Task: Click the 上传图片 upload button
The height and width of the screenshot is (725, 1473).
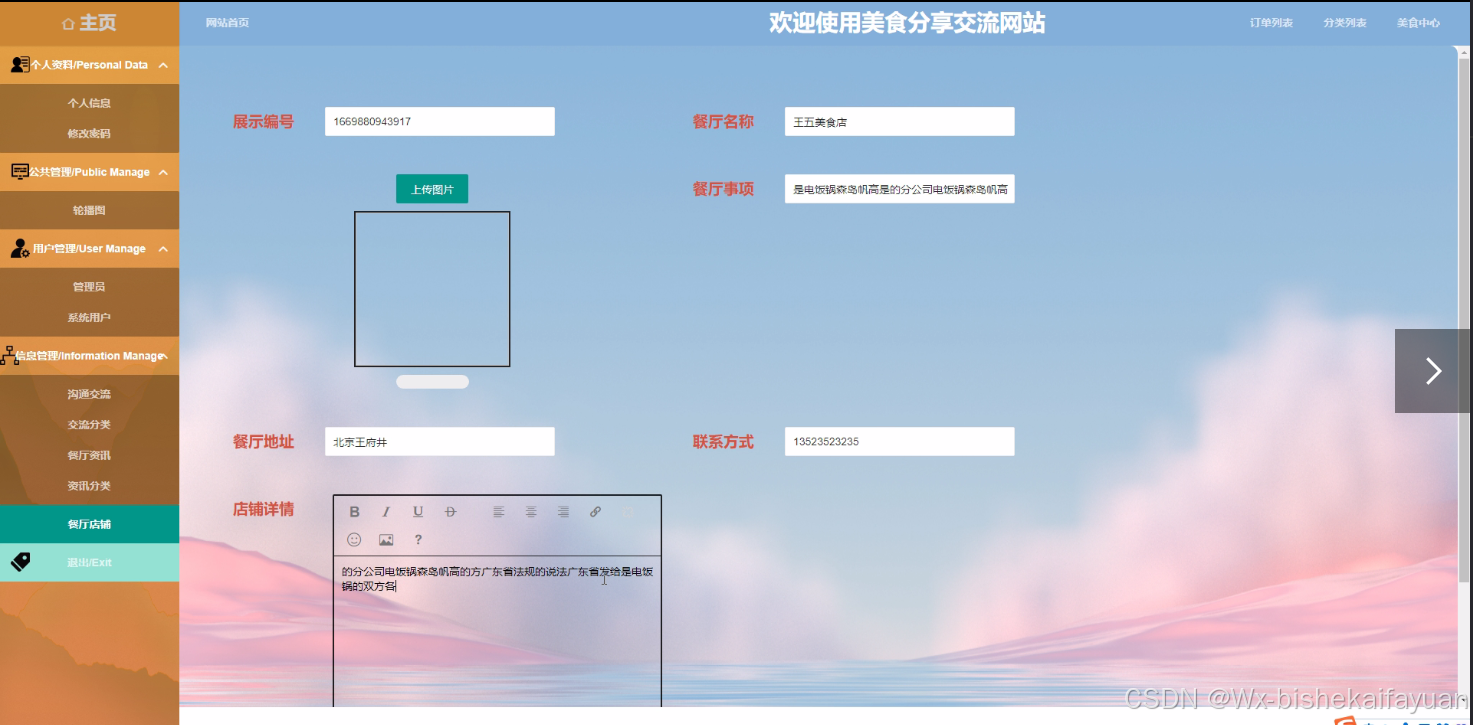Action: coord(432,189)
